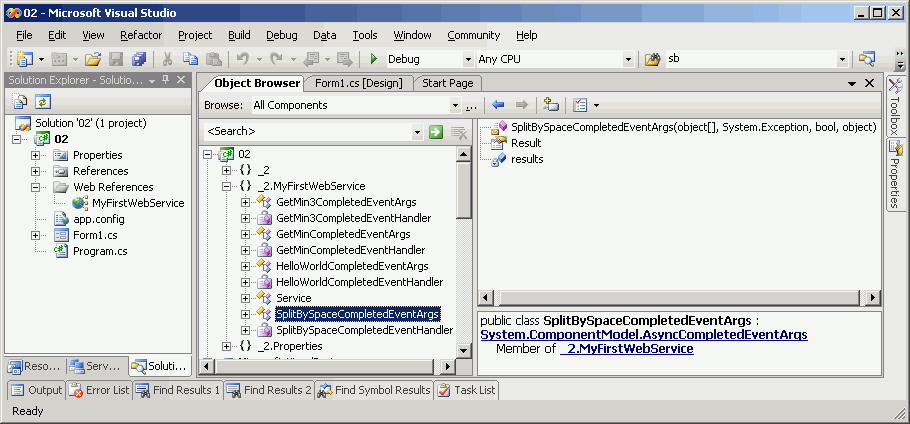Select HelloWorldCompletedEventHandler delegate

(x=359, y=282)
